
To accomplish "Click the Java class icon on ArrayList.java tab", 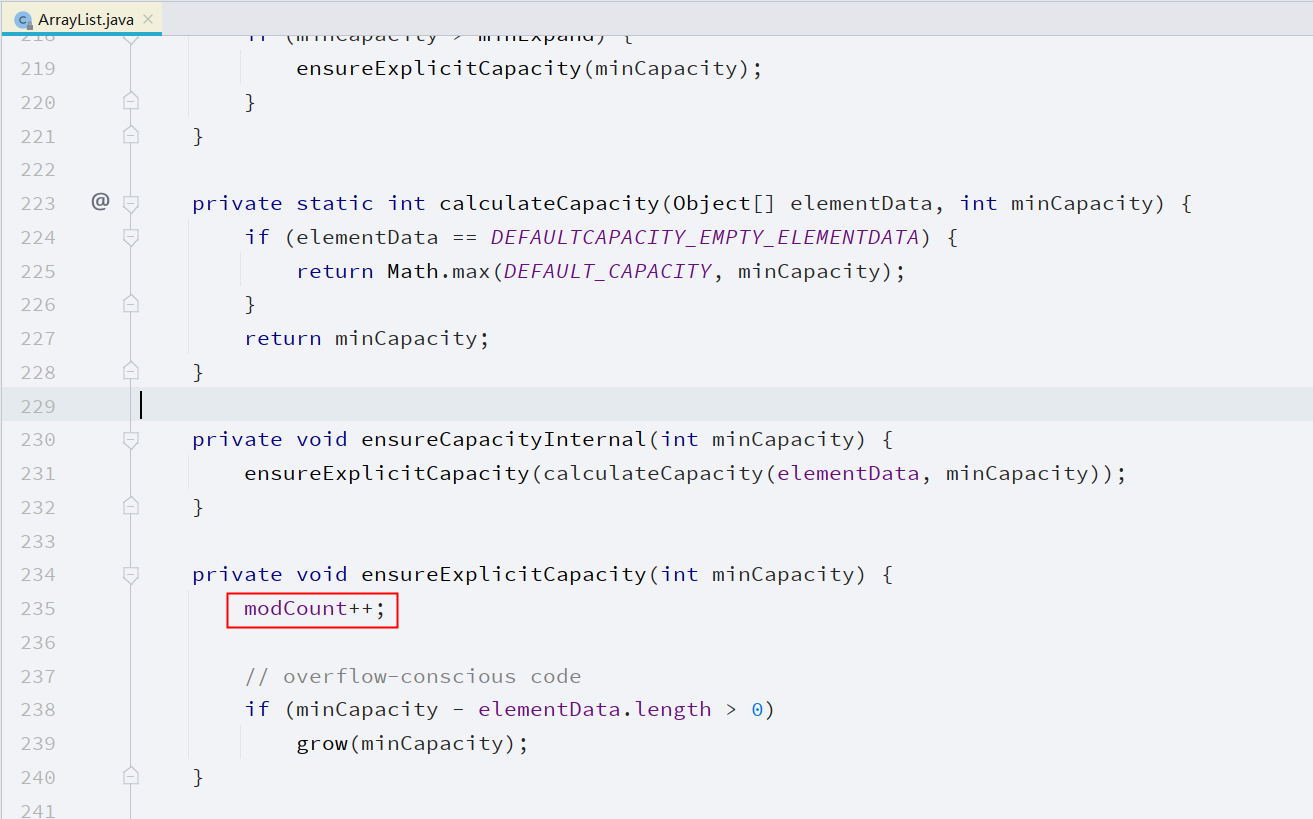I will pyautogui.click(x=23, y=20).
